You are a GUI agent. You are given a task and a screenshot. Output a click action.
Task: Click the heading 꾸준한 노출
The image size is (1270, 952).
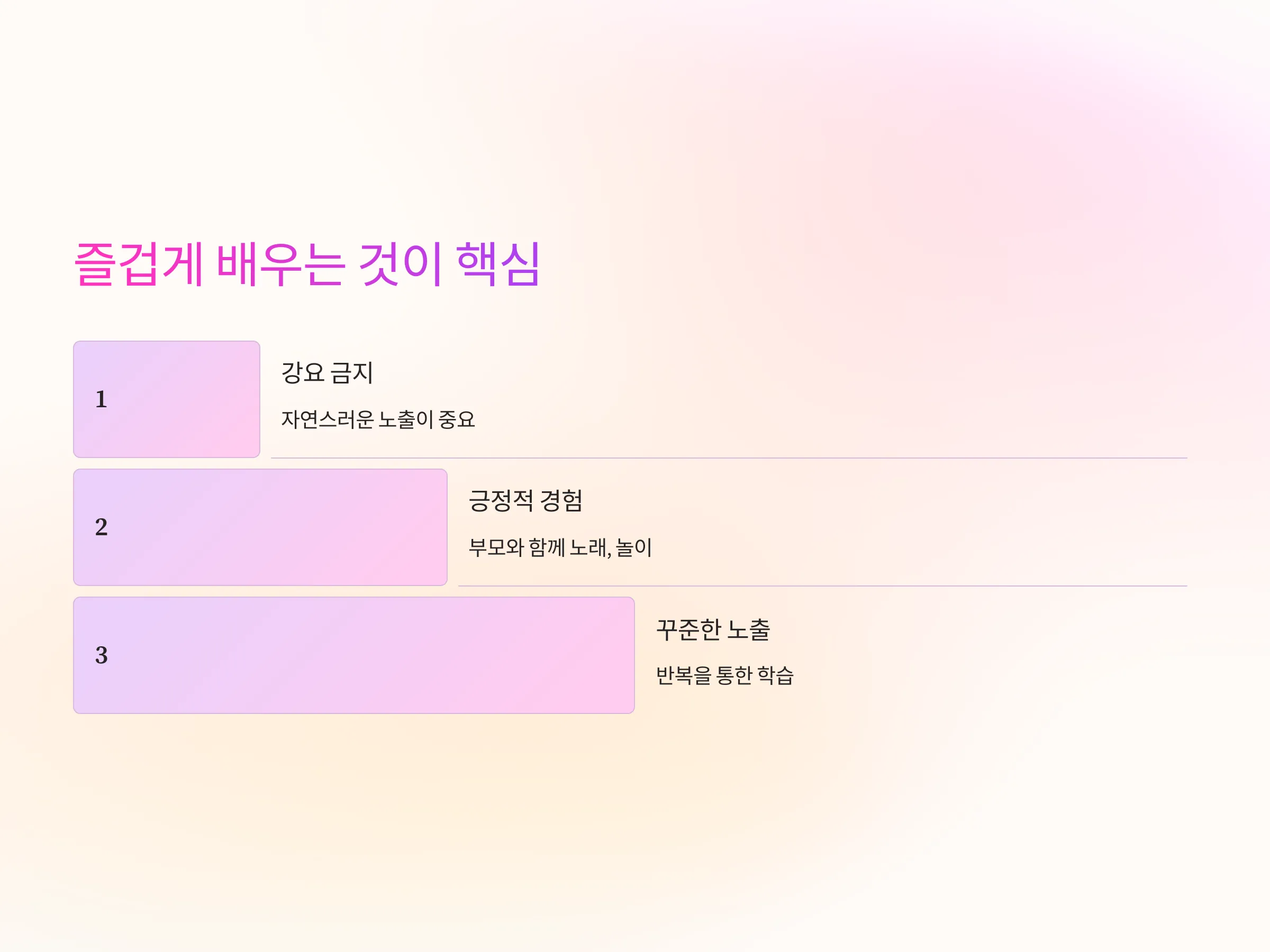tap(712, 629)
